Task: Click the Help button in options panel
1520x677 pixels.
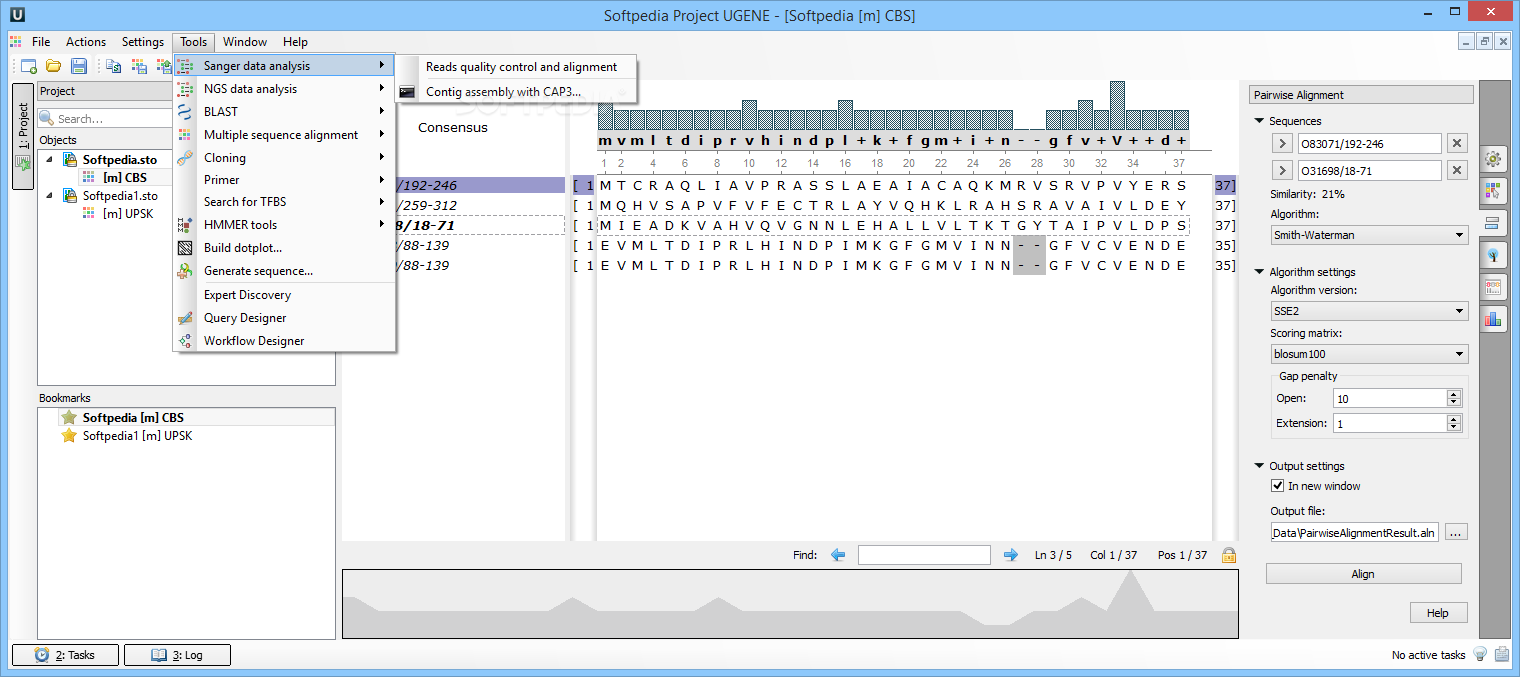Action: 1437,613
